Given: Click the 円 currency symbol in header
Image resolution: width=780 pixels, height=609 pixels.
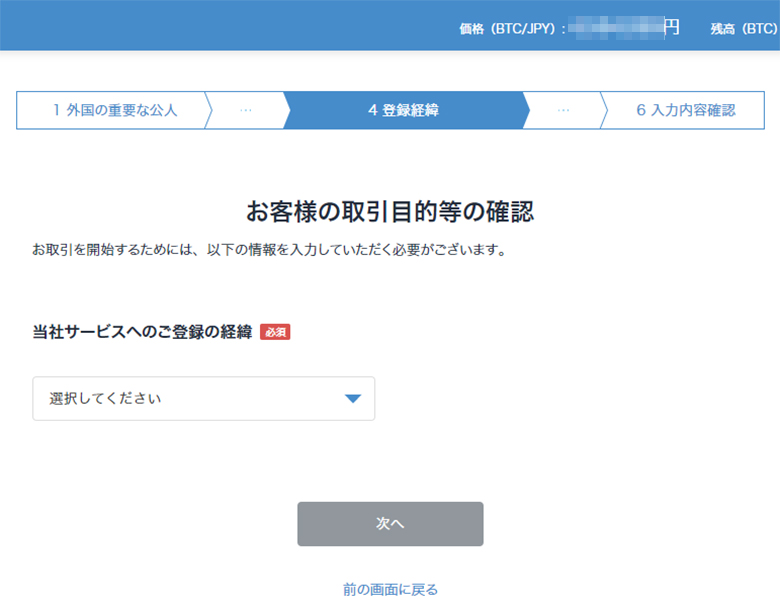Looking at the screenshot, I should pos(672,27).
